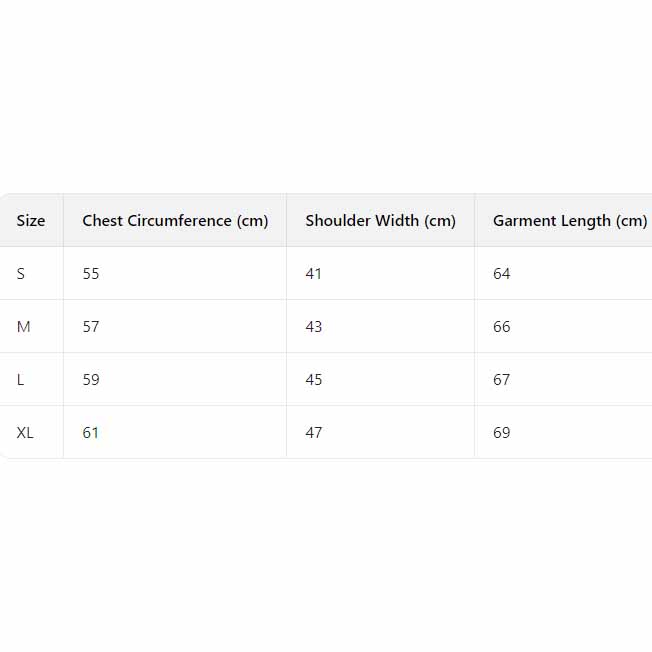Click the Size column header
This screenshot has width=652, height=652.
pyautogui.click(x=31, y=221)
